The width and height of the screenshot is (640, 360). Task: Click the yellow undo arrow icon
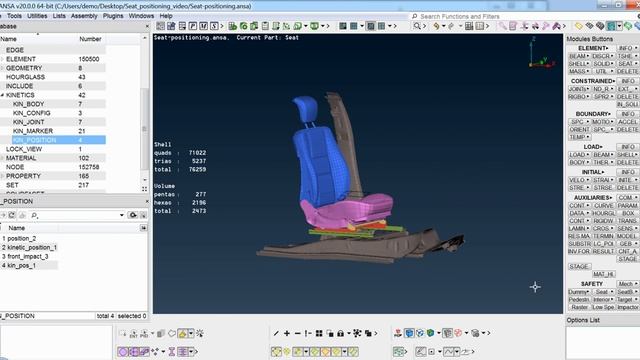pos(436,26)
